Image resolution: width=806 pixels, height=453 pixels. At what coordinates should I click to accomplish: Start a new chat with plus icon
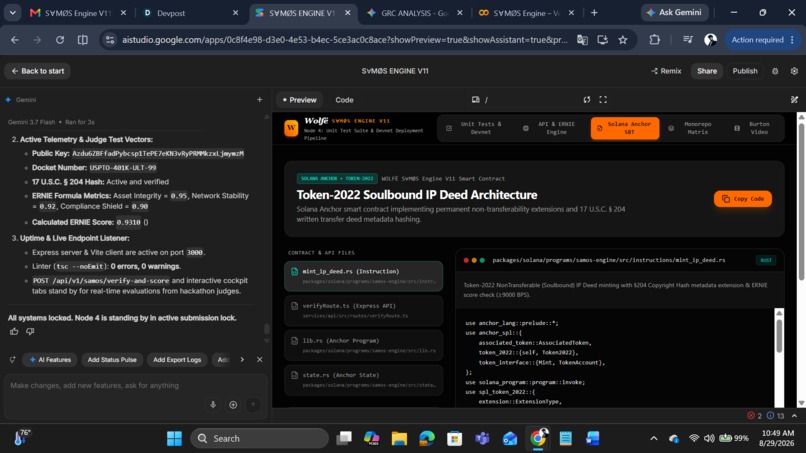click(x=260, y=100)
